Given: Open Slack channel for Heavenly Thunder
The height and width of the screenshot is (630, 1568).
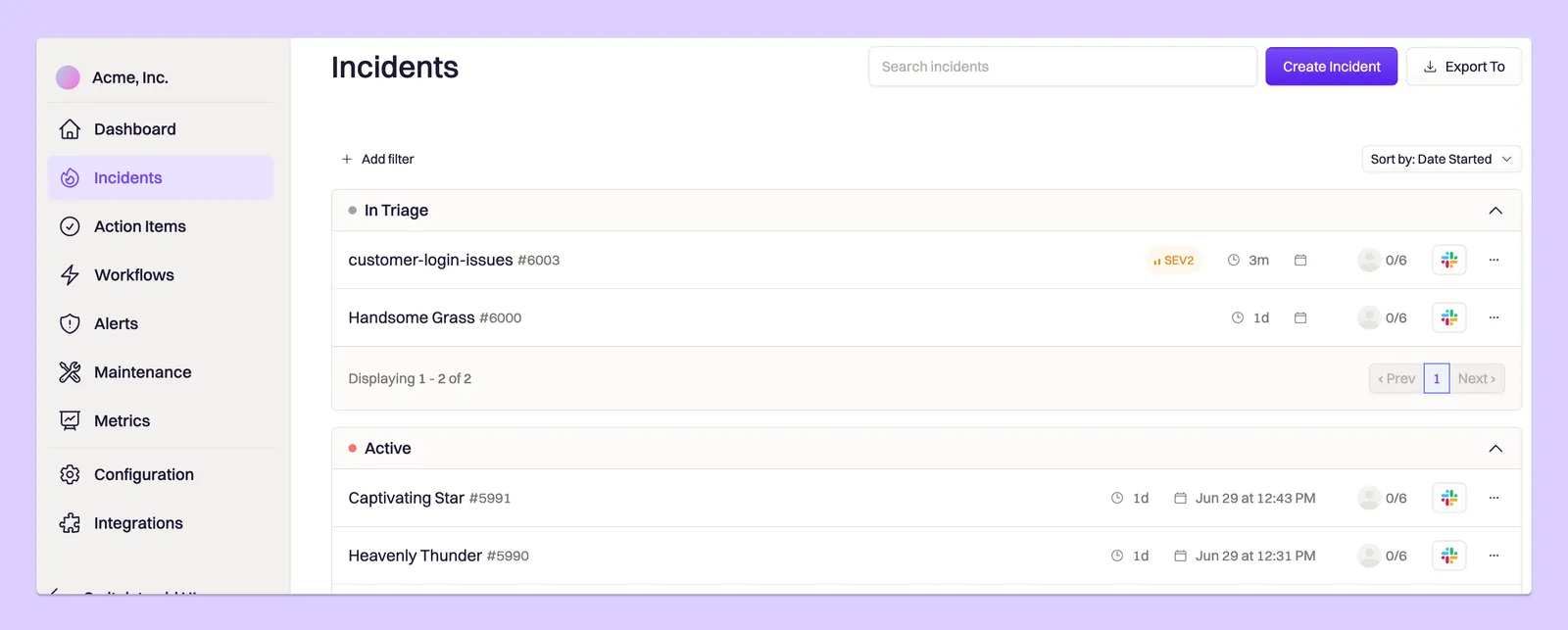Looking at the screenshot, I should [1449, 556].
